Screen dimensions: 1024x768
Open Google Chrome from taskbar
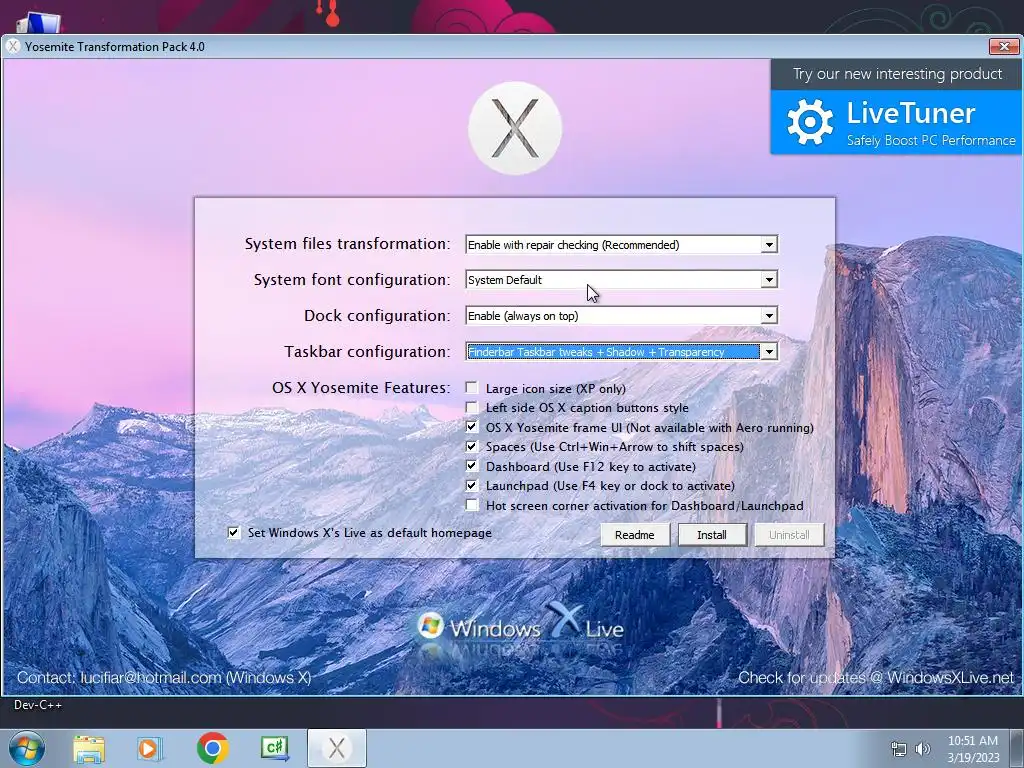(212, 748)
